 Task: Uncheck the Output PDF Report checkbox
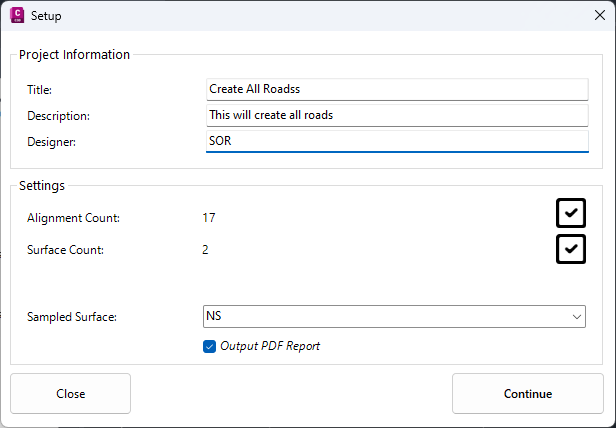[209, 346]
